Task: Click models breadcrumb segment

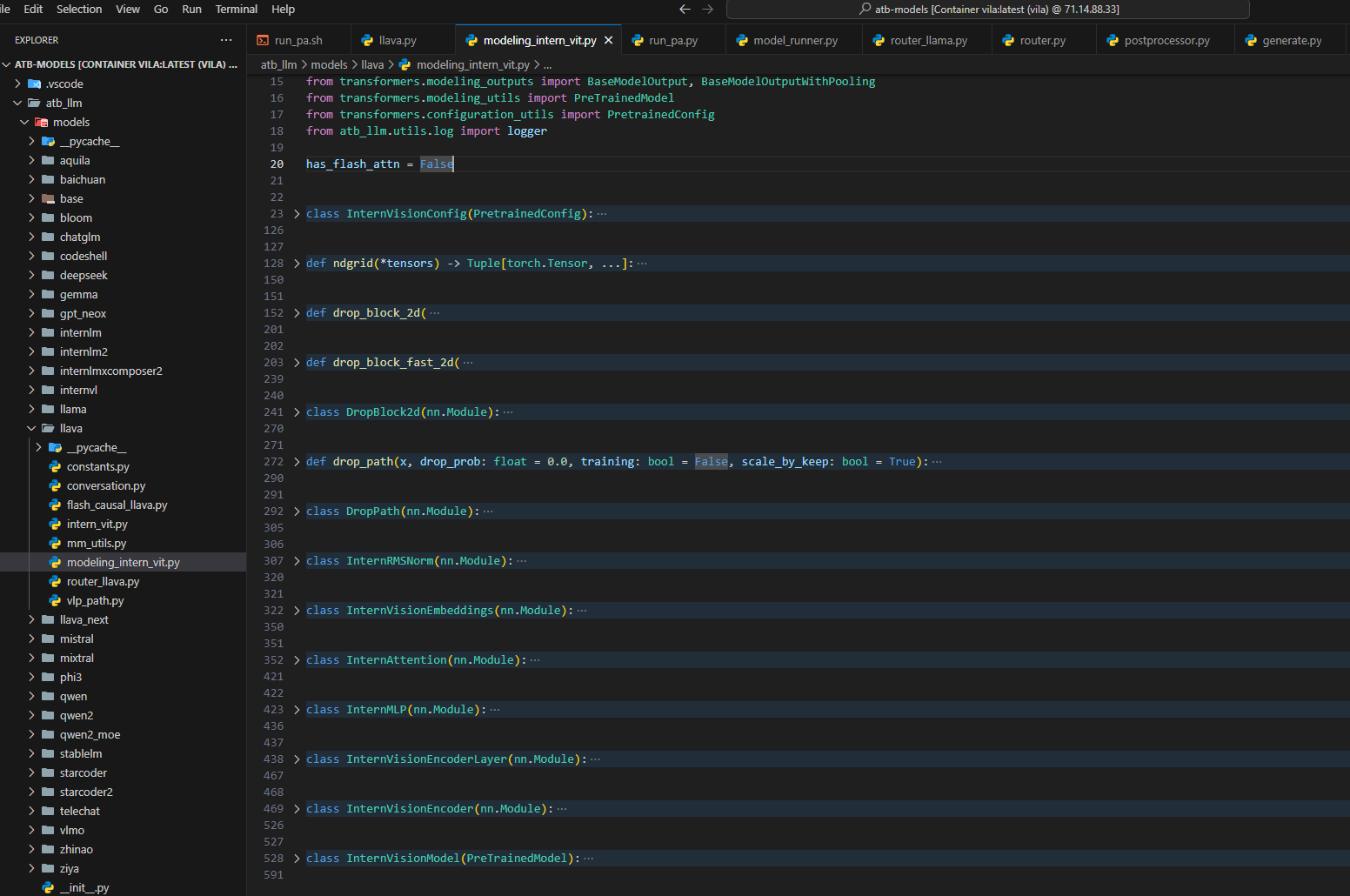Action: click(x=329, y=64)
